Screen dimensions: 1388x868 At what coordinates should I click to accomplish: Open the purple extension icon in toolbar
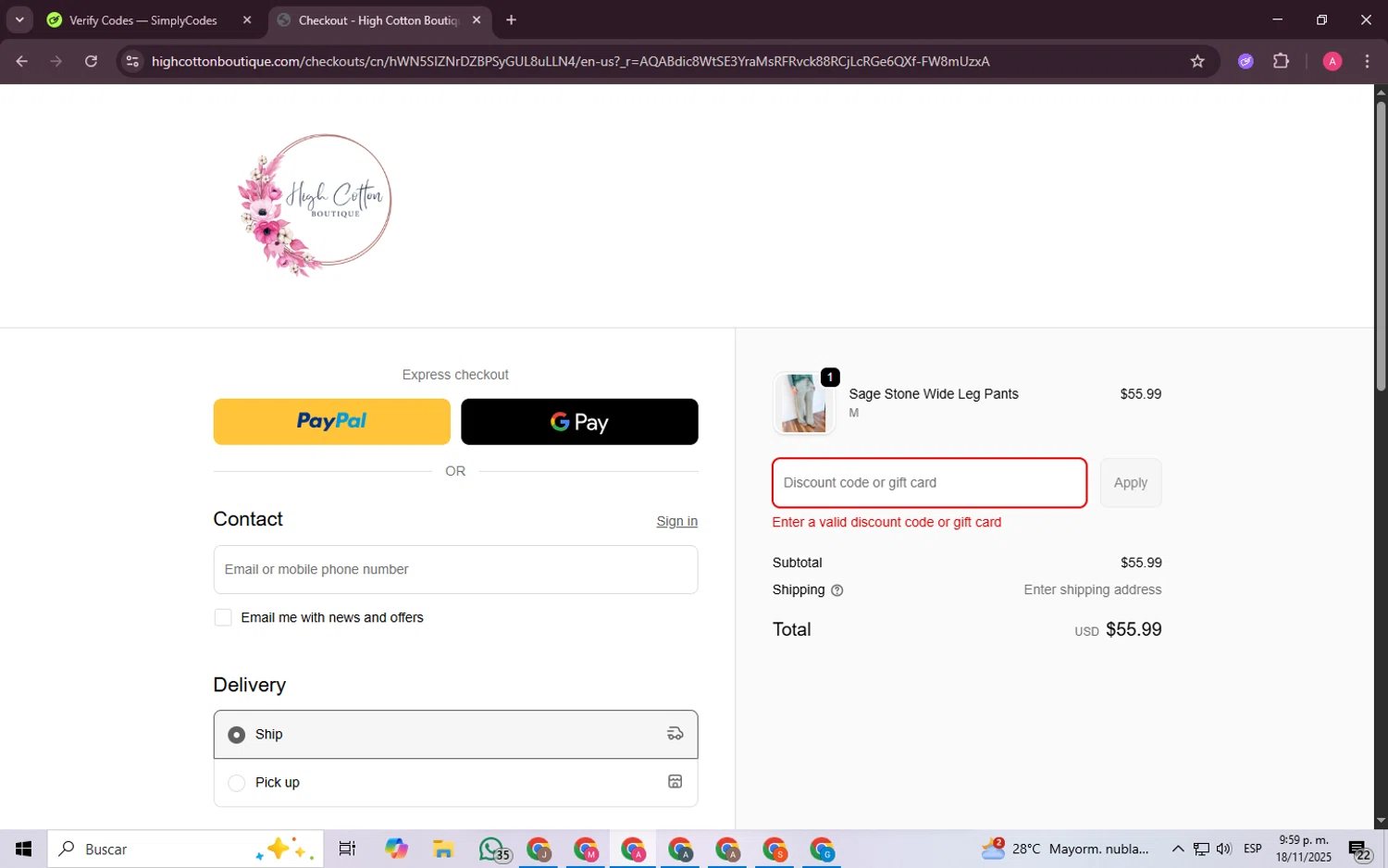tap(1245, 61)
